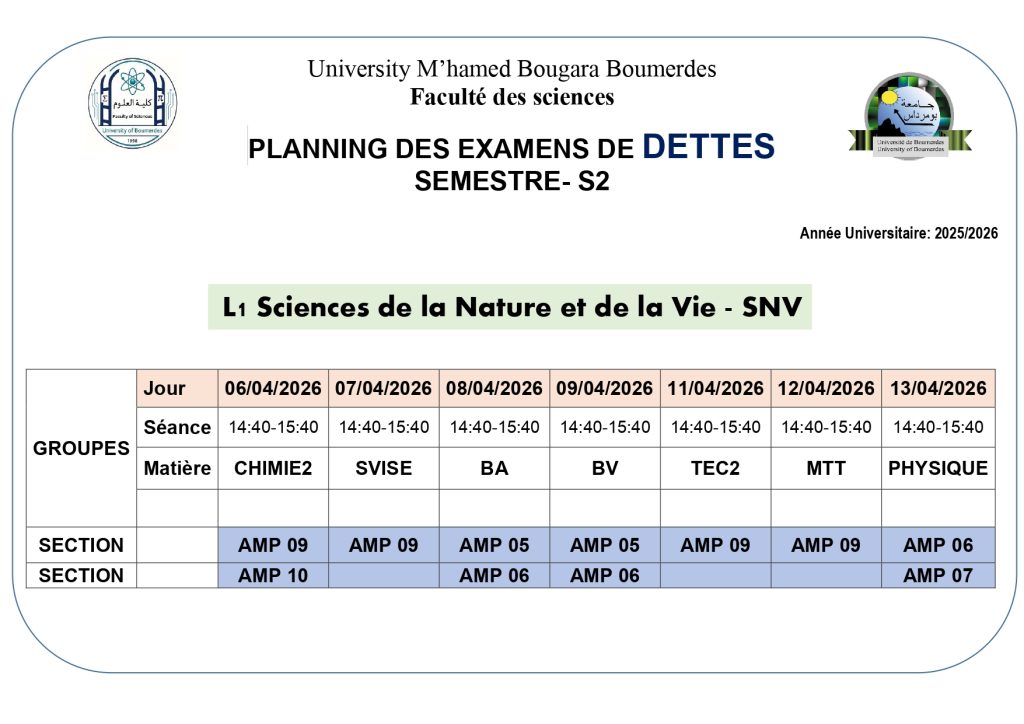This screenshot has width=1024, height=724.
Task: Click the GROUPES row header
Action: pyautogui.click(x=81, y=448)
